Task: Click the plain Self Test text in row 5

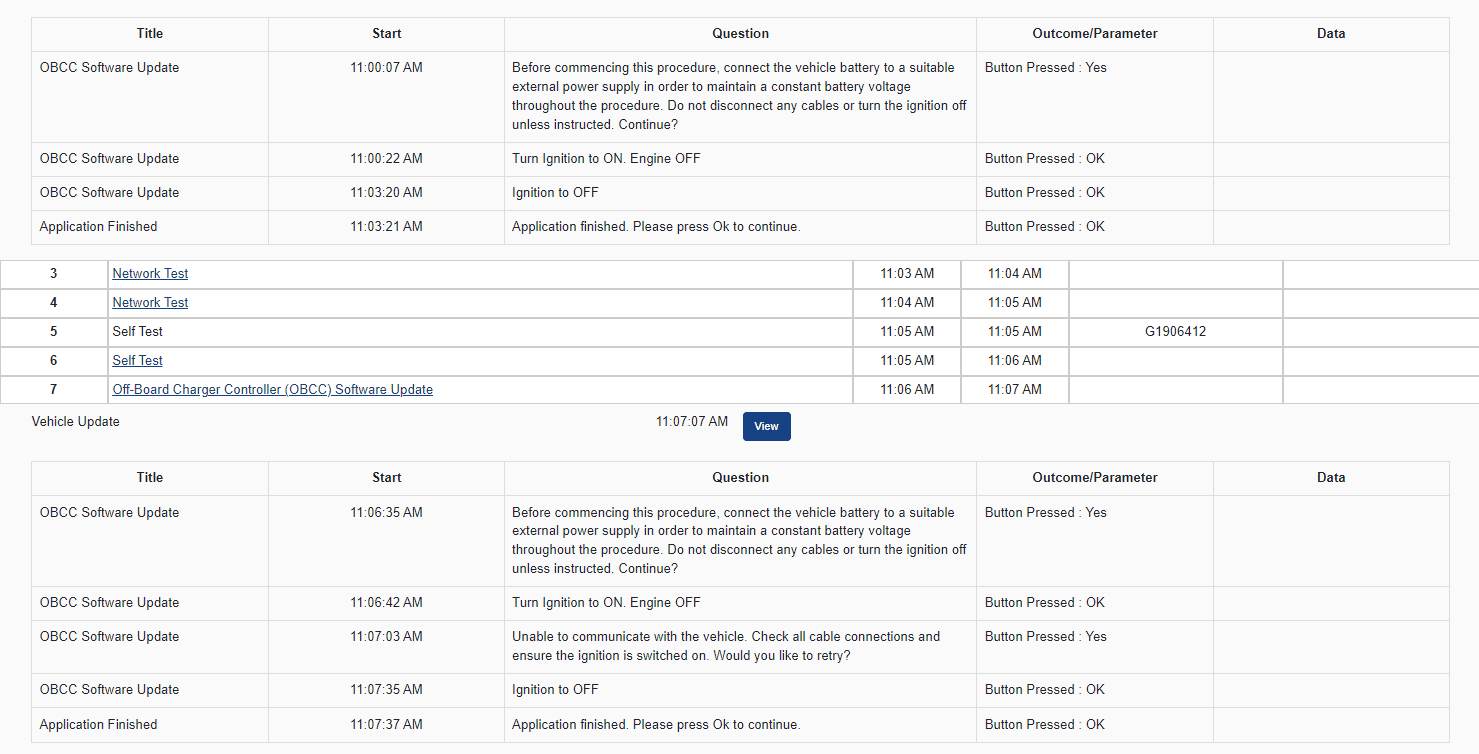Action: click(x=137, y=332)
